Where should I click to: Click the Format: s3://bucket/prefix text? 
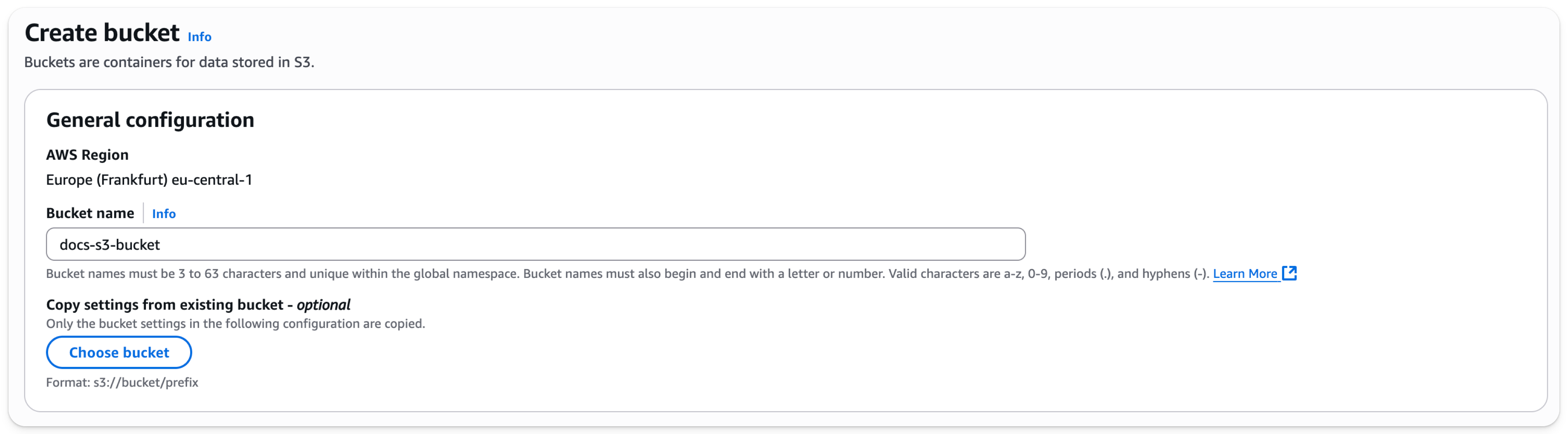tap(122, 382)
